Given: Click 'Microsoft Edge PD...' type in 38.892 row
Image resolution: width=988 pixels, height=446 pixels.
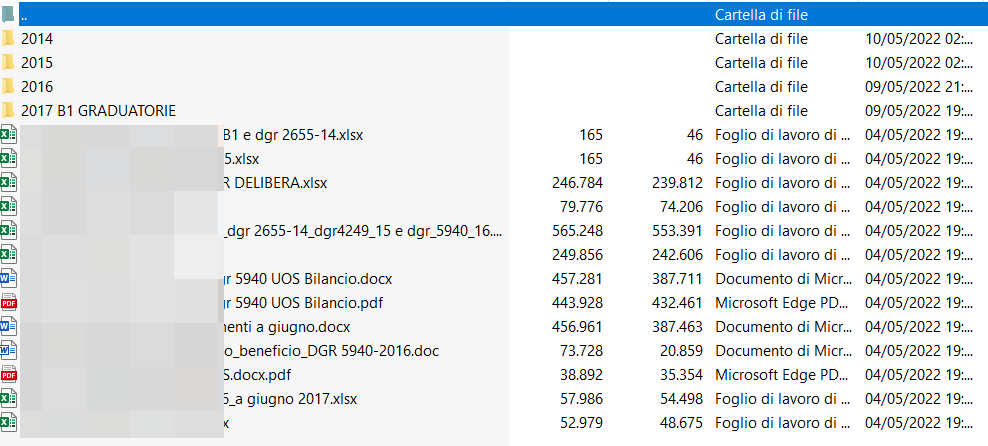Looking at the screenshot, I should click(x=781, y=375).
